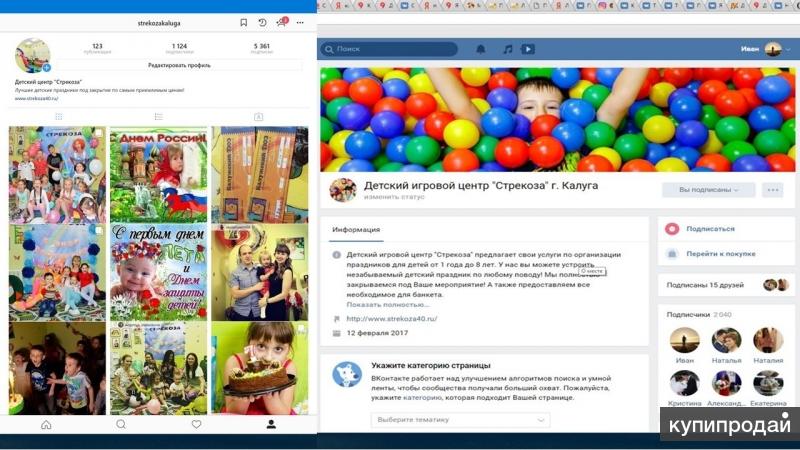The width and height of the screenshot is (800, 450).
Task: Open subscriber Кристина avatar
Action: click(685, 383)
